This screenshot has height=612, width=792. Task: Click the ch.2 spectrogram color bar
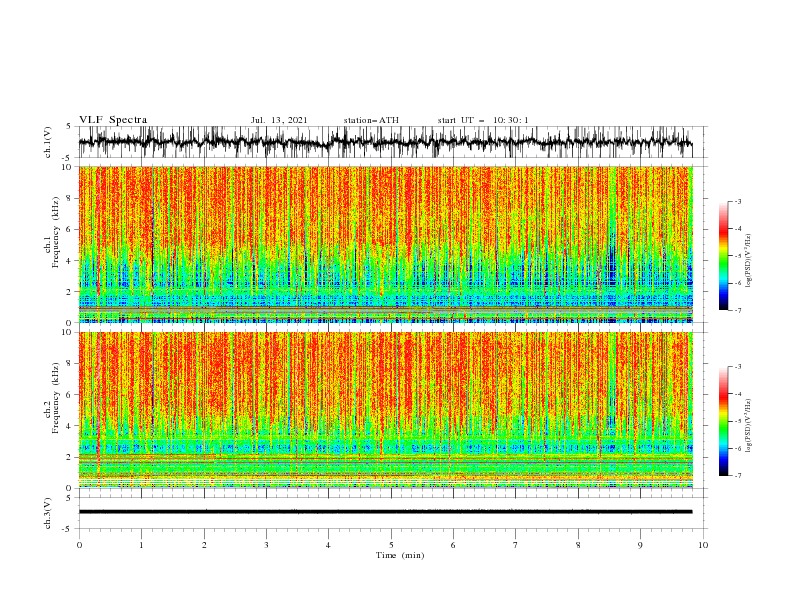pyautogui.click(x=723, y=421)
